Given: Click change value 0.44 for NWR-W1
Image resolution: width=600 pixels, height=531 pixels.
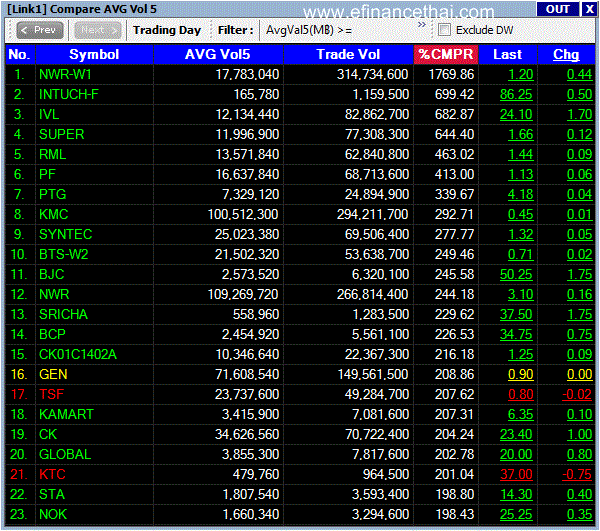Looking at the screenshot, I should click(579, 74).
